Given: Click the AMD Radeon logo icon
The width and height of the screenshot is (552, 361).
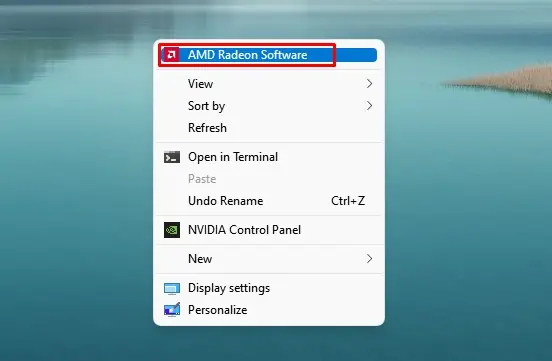Looking at the screenshot, I should (172, 55).
